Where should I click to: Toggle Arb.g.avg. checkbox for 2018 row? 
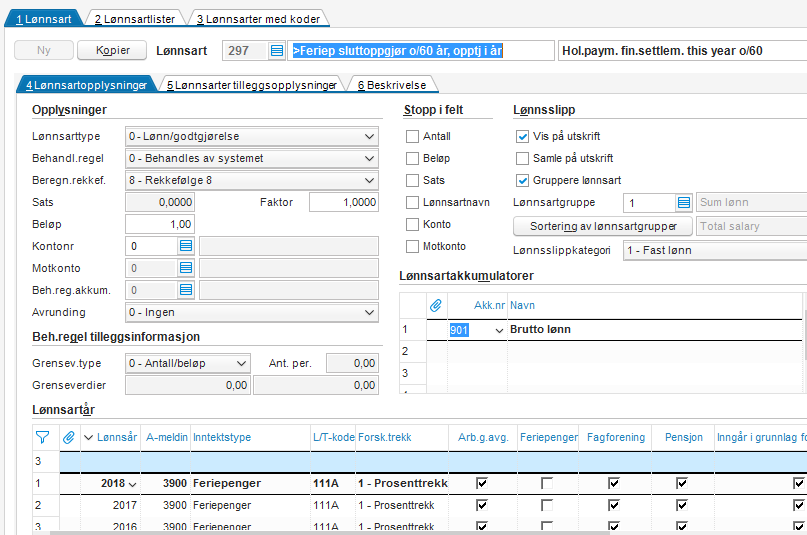click(x=482, y=483)
